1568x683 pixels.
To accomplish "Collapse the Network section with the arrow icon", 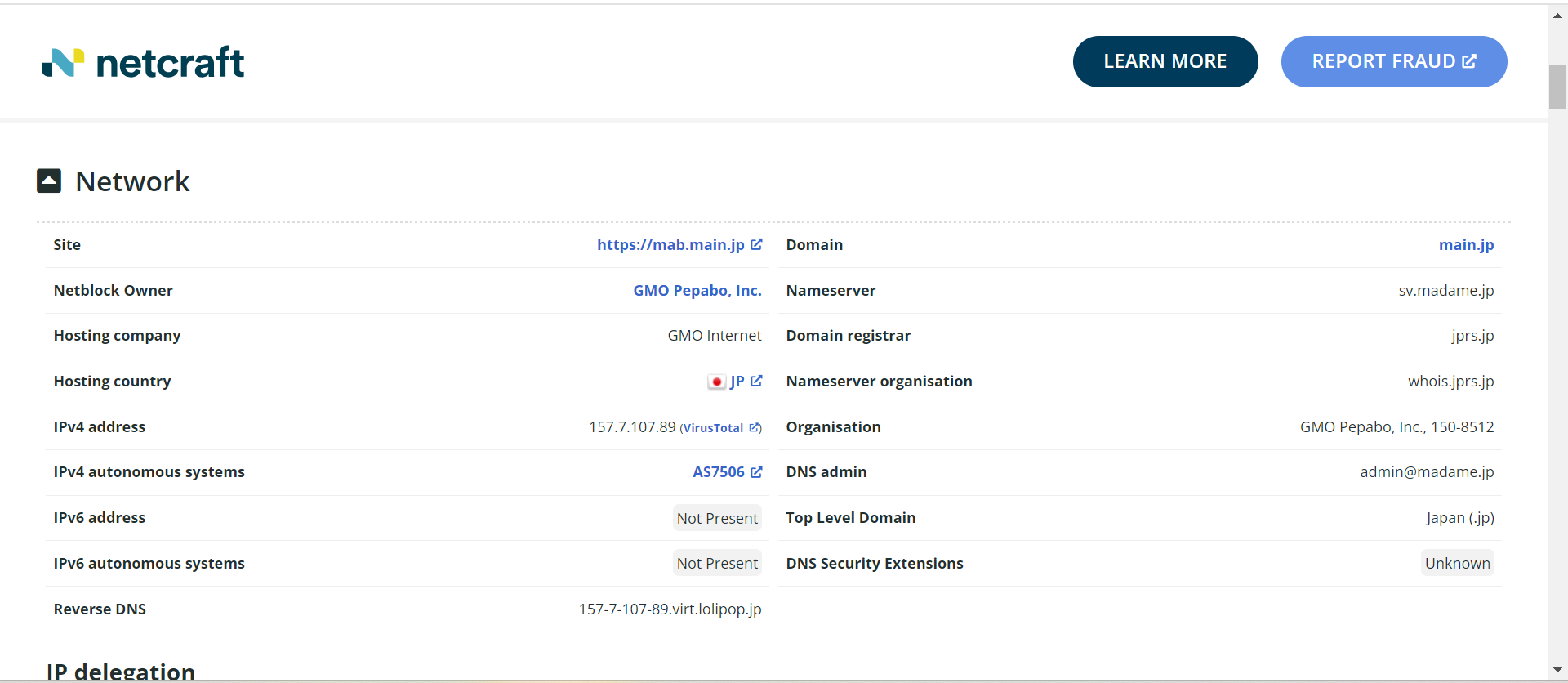I will click(49, 181).
